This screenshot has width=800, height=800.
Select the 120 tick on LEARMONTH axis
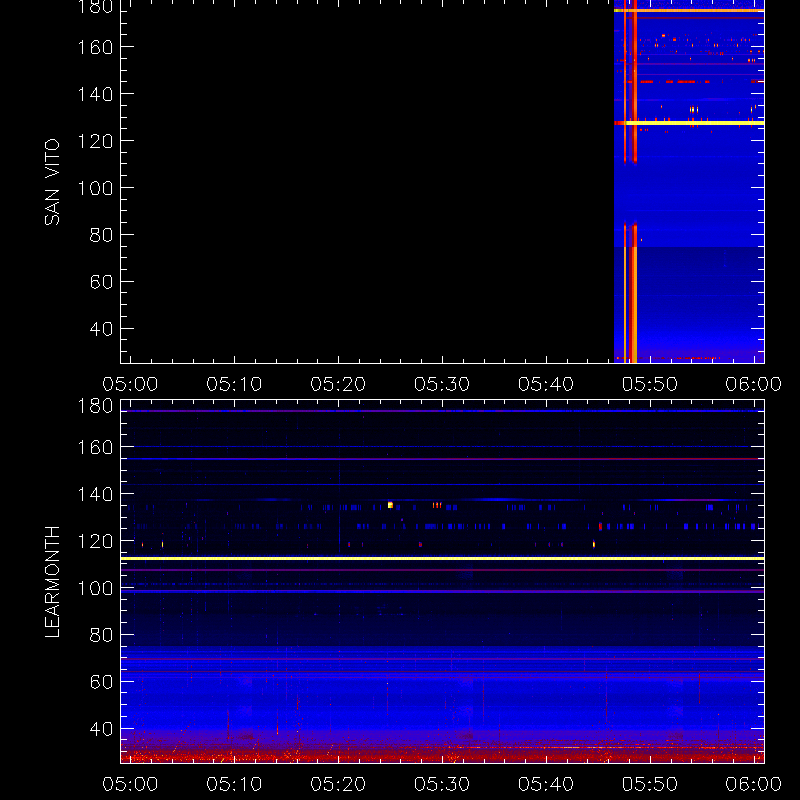click(x=95, y=541)
